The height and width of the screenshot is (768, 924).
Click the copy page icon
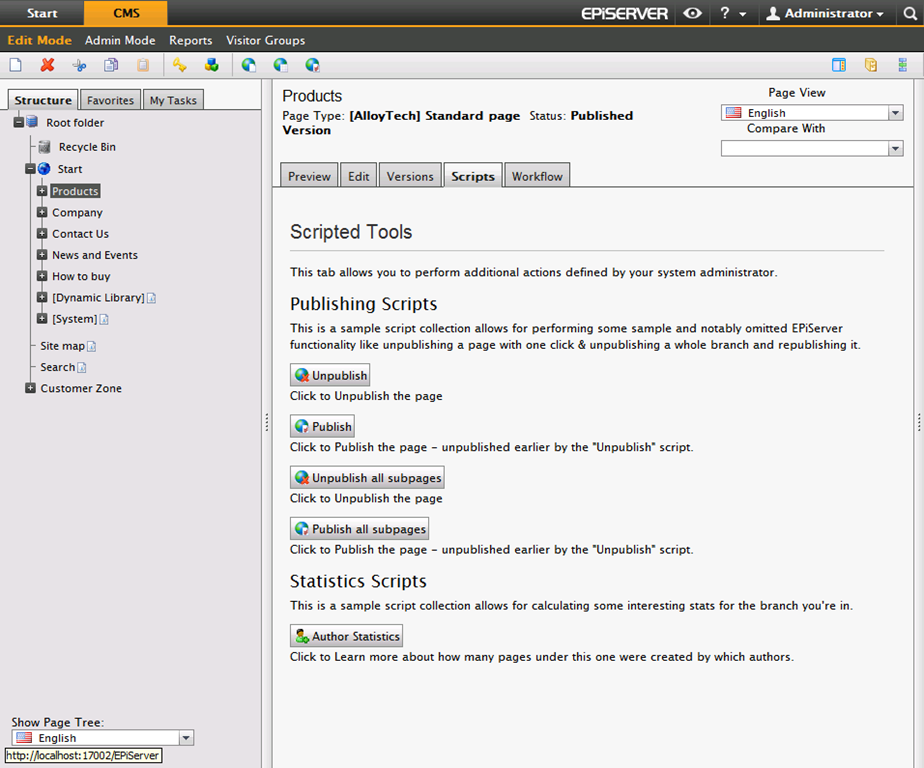[x=111, y=65]
